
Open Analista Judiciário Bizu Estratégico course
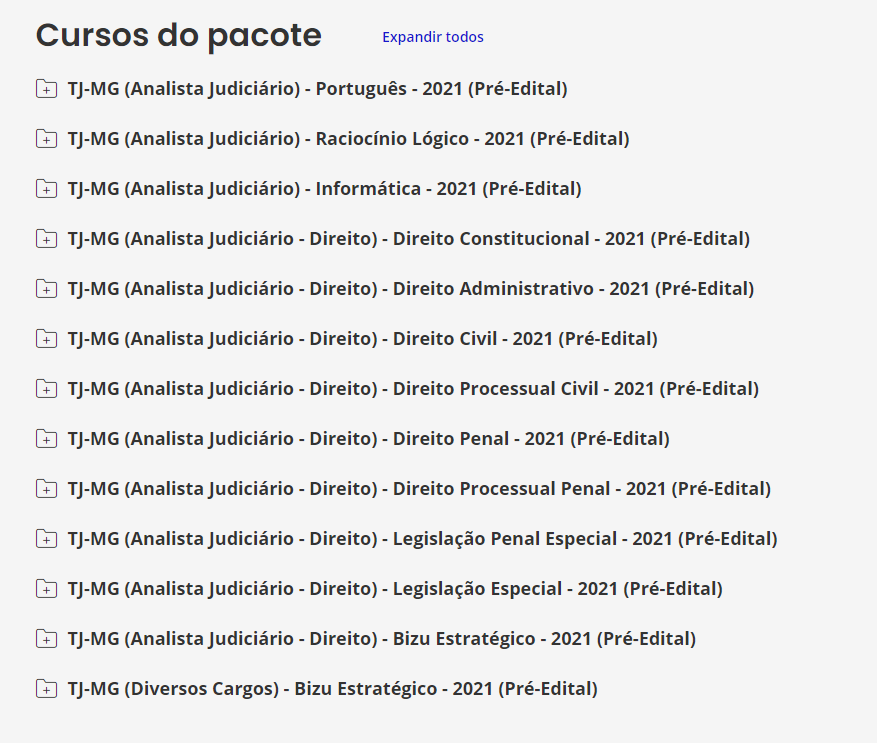pyautogui.click(x=382, y=639)
